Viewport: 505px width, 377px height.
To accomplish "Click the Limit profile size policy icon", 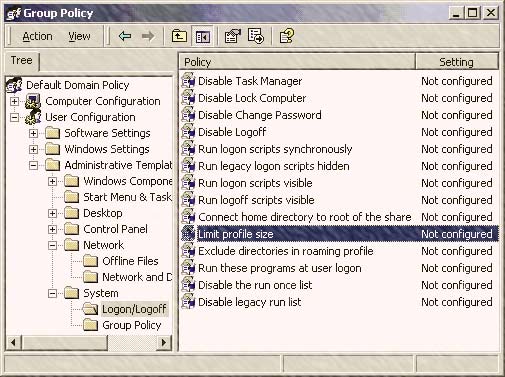I will tap(188, 234).
